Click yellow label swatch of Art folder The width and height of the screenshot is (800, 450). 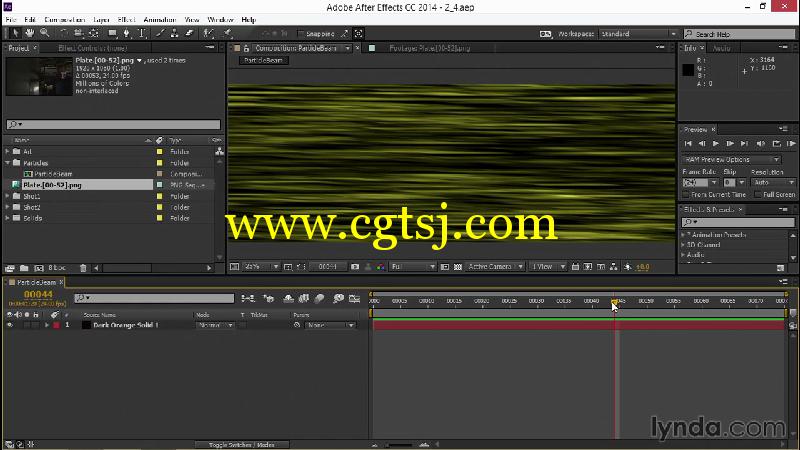pos(160,152)
